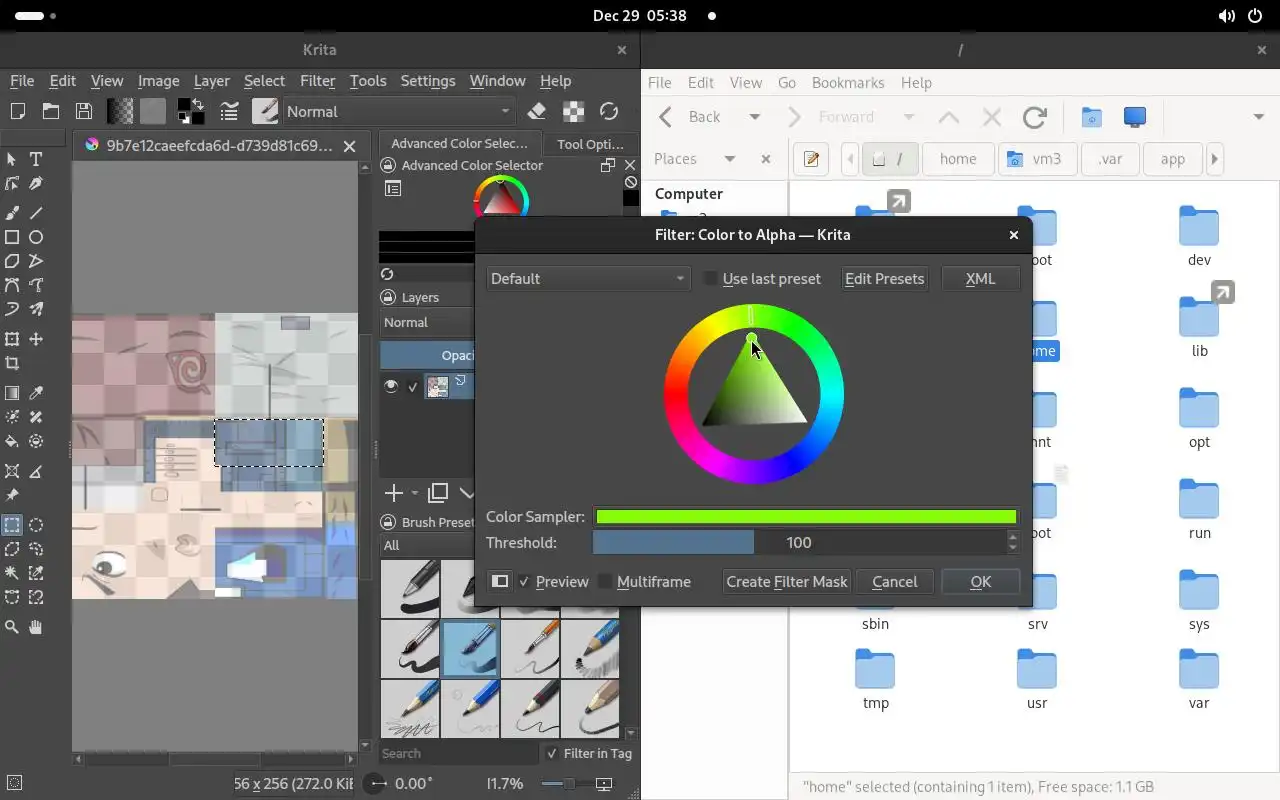Switch to the Tool Options tab

590,144
